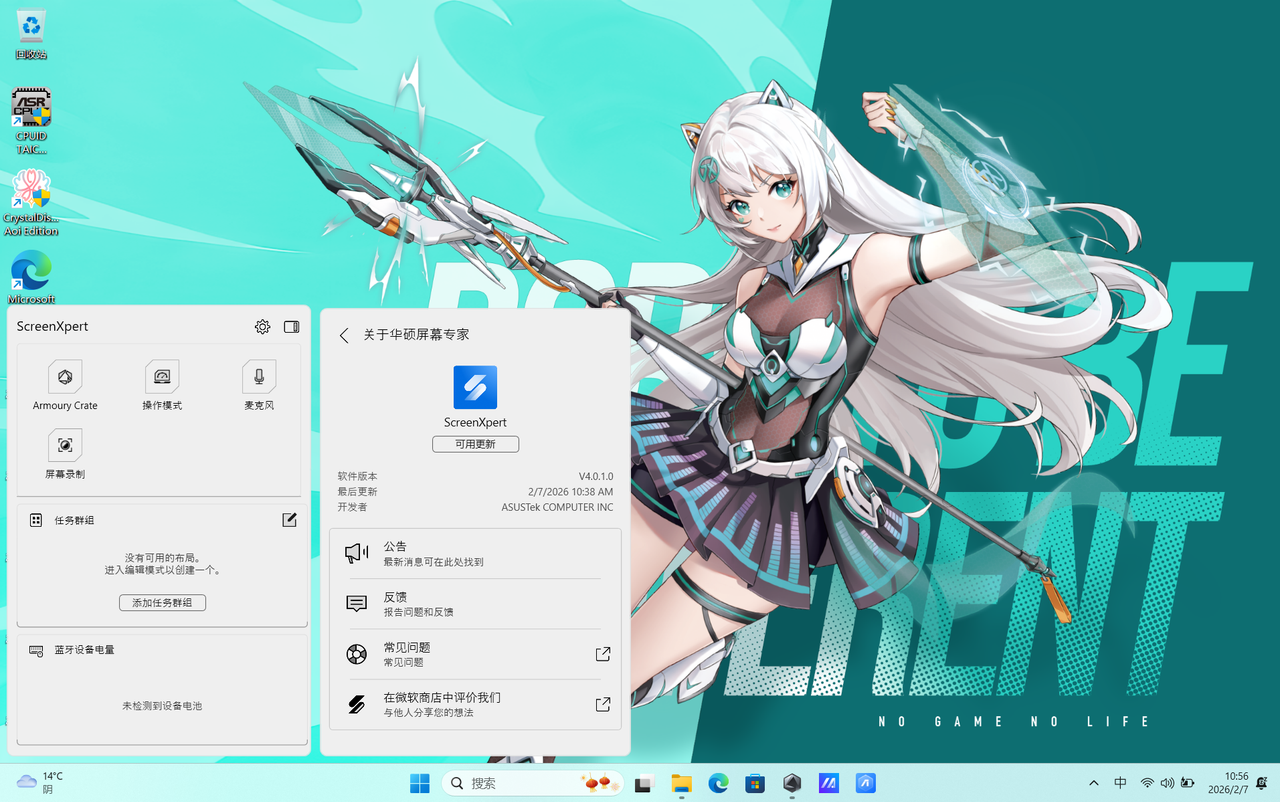
Task: Open Microsoft Store from the taskbar
Action: click(x=756, y=783)
